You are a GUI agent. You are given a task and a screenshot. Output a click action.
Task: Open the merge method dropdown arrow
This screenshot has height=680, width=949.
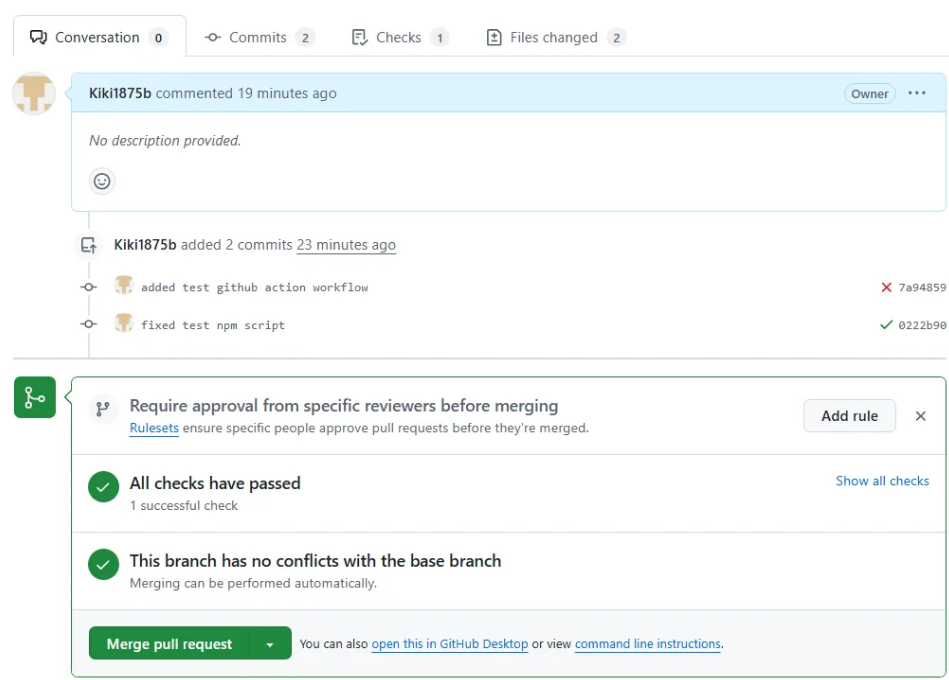click(270, 644)
